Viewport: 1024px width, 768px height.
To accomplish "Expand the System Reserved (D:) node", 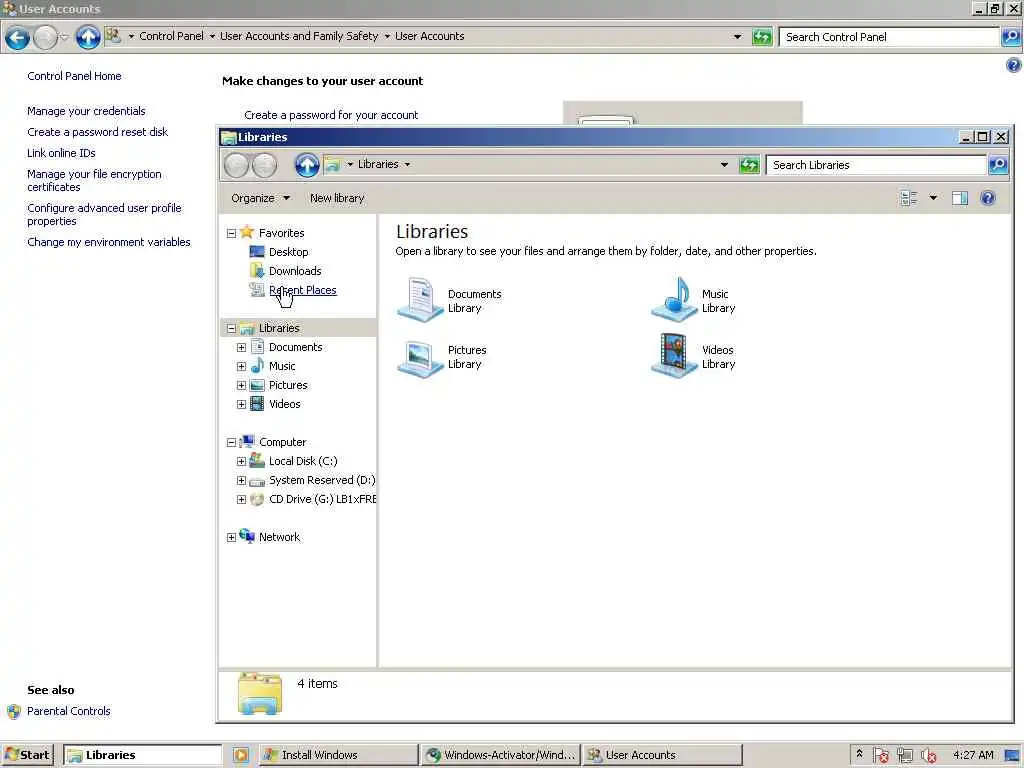I will 241,481.
